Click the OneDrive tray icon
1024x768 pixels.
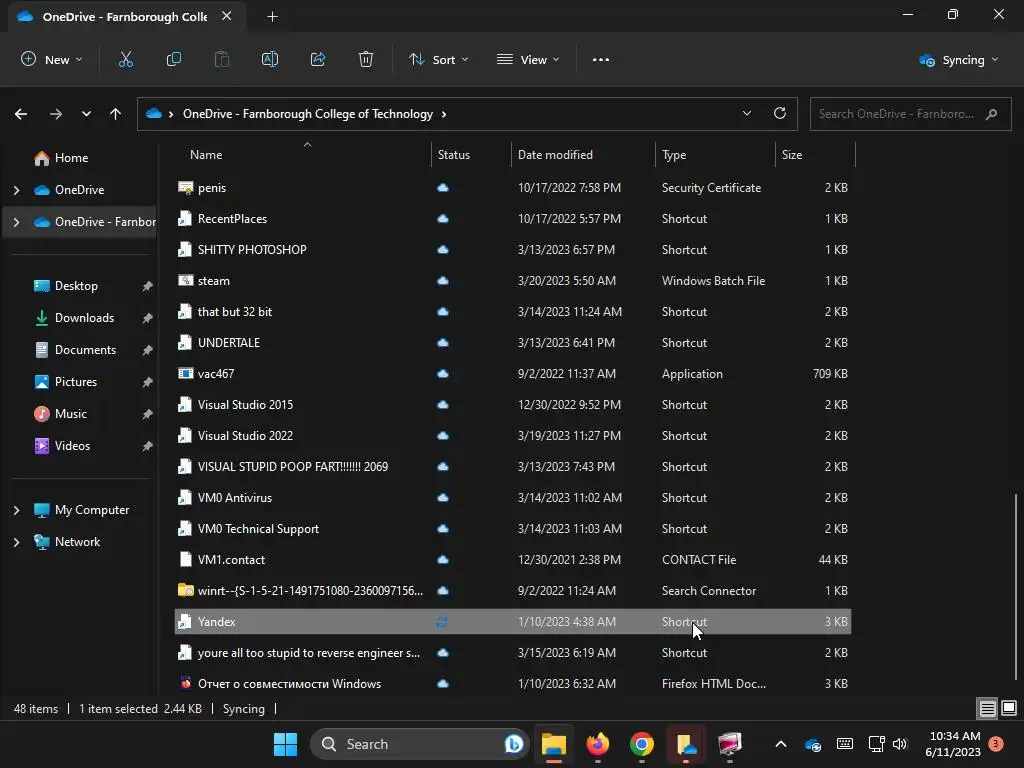click(x=813, y=744)
